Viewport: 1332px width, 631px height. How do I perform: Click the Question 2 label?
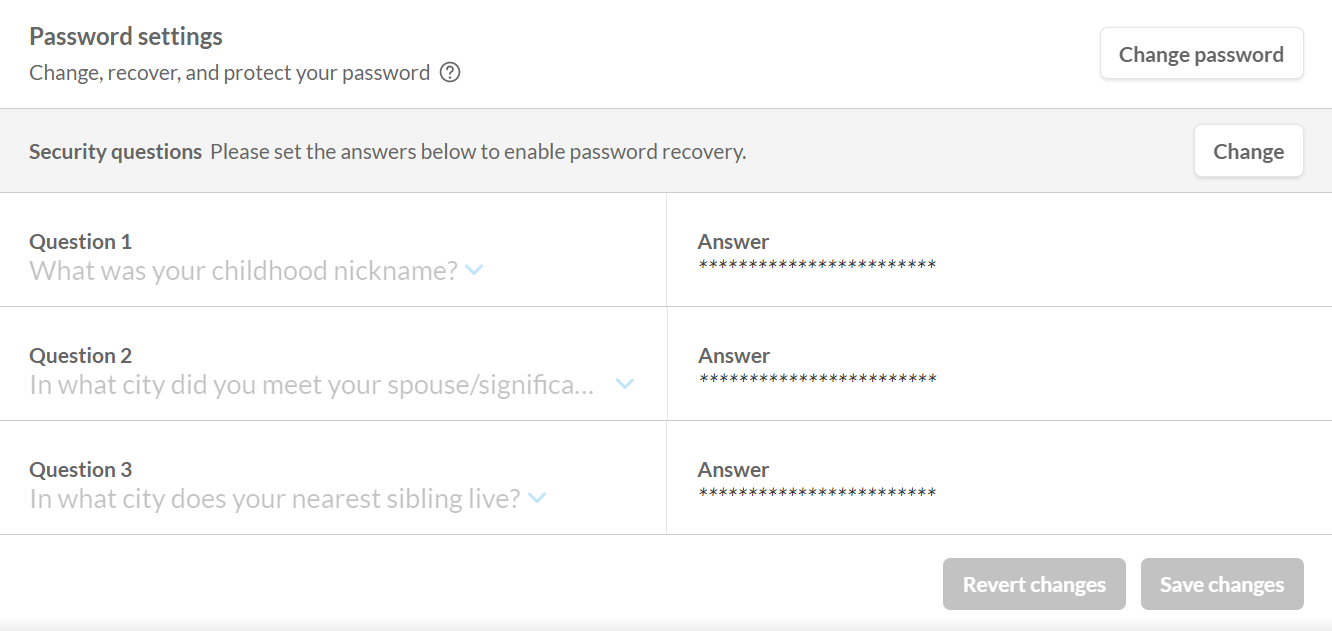[80, 355]
